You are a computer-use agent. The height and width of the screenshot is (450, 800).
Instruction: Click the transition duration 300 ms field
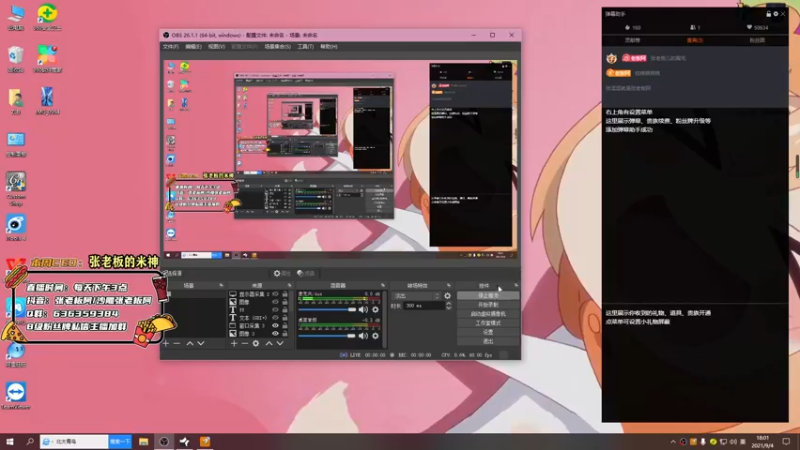(x=423, y=306)
